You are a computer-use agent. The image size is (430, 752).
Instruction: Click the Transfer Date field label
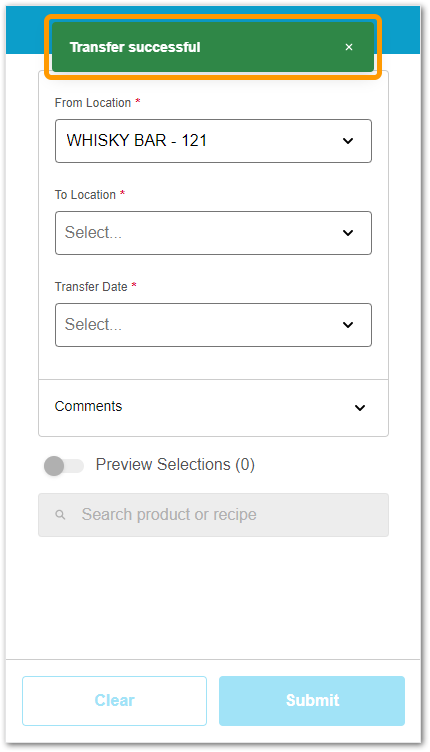point(91,287)
